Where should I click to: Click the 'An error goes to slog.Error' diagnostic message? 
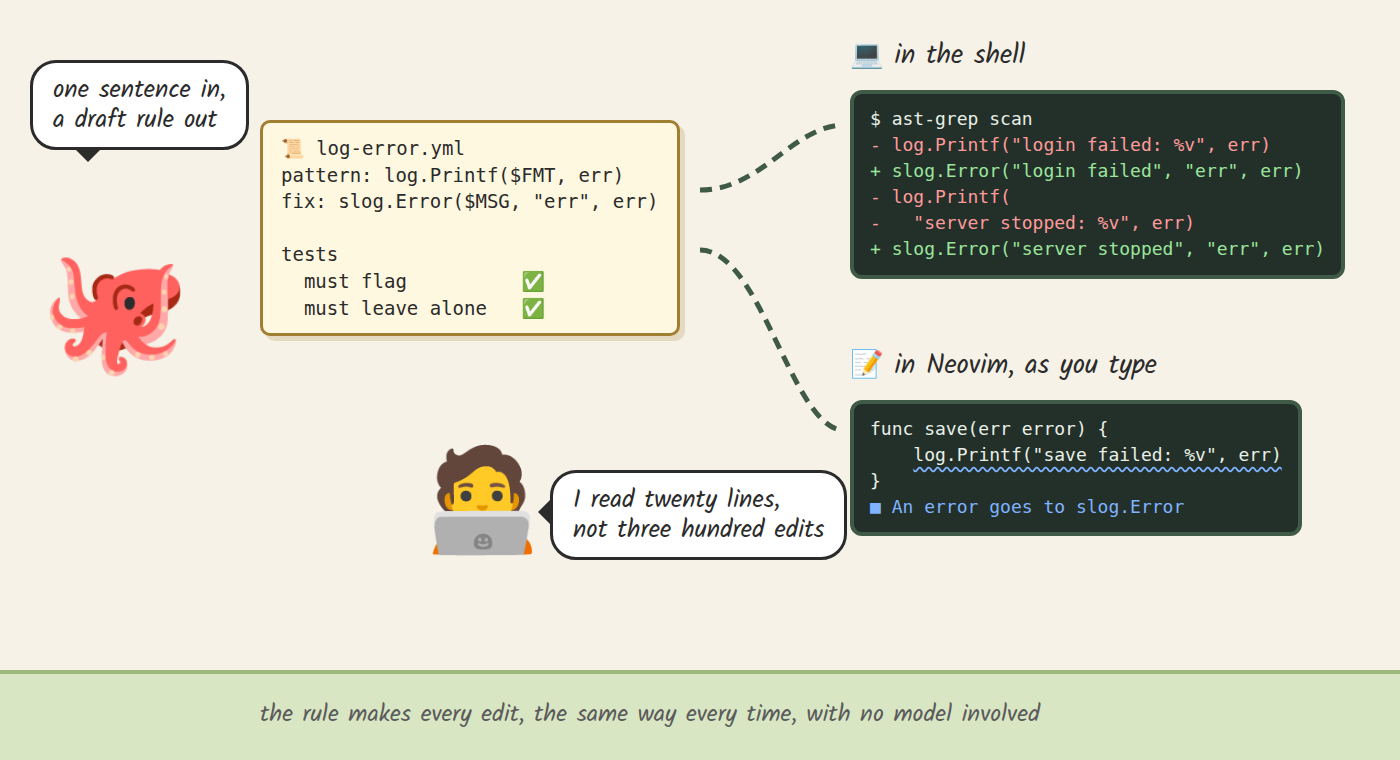coord(1038,507)
